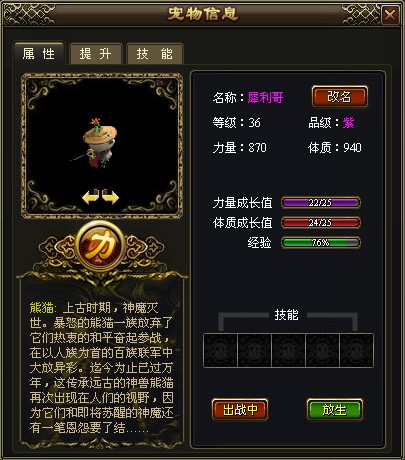Click the red 体质成长值 progress bar
Viewport: 405px width, 460px height.
[x=321, y=223]
